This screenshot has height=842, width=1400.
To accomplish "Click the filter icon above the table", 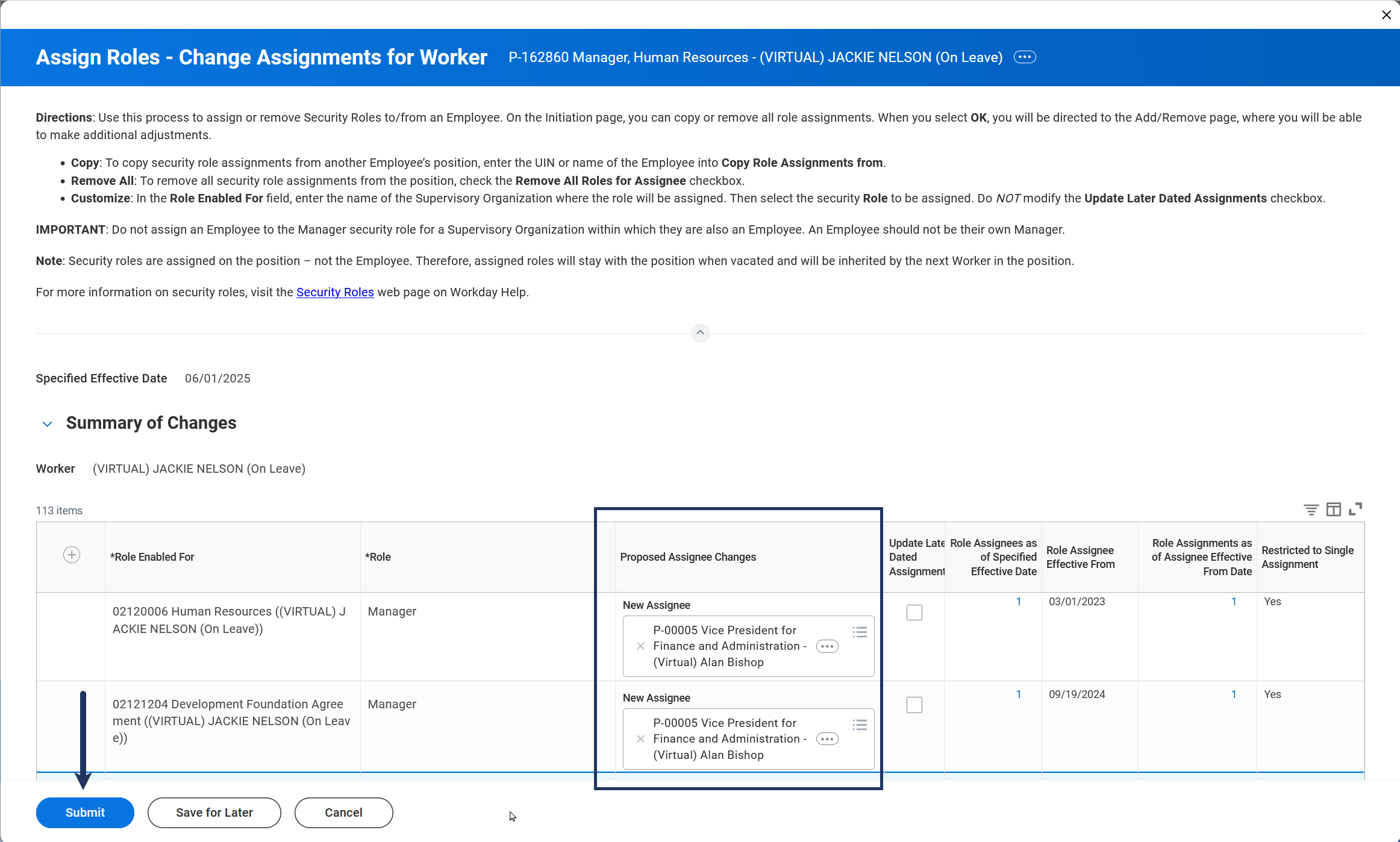I will [1311, 510].
